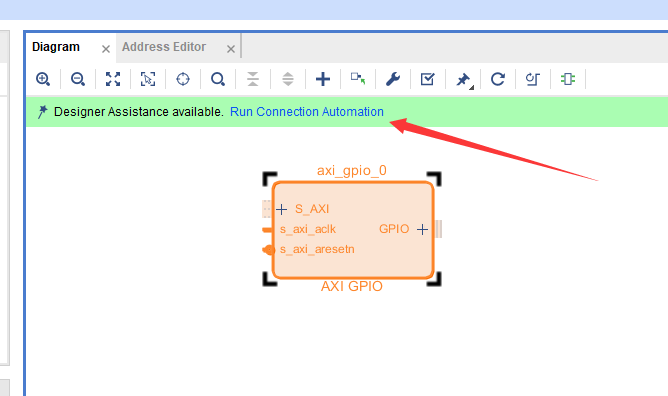The width and height of the screenshot is (668, 396).
Task: Click the Collapse All toolbar icon
Action: [253, 79]
